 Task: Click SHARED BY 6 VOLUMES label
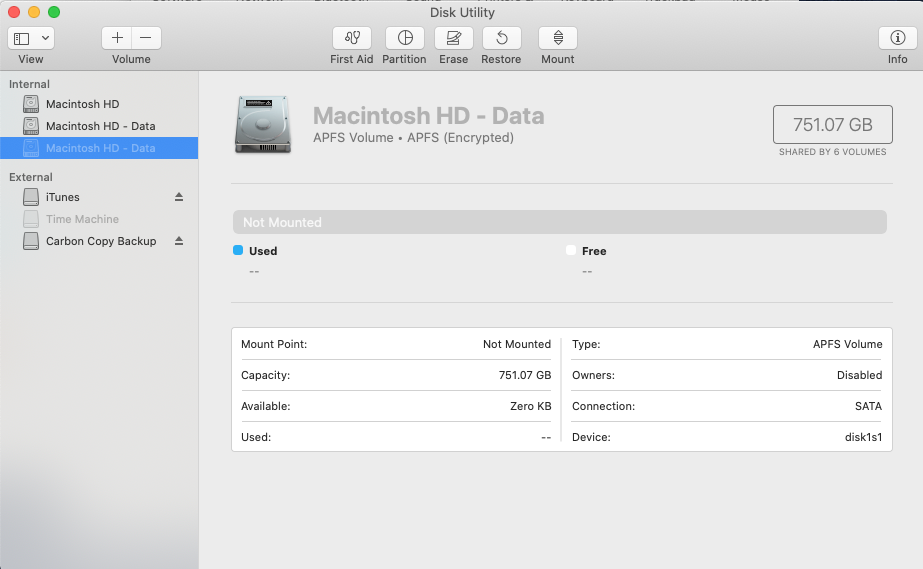pos(832,152)
